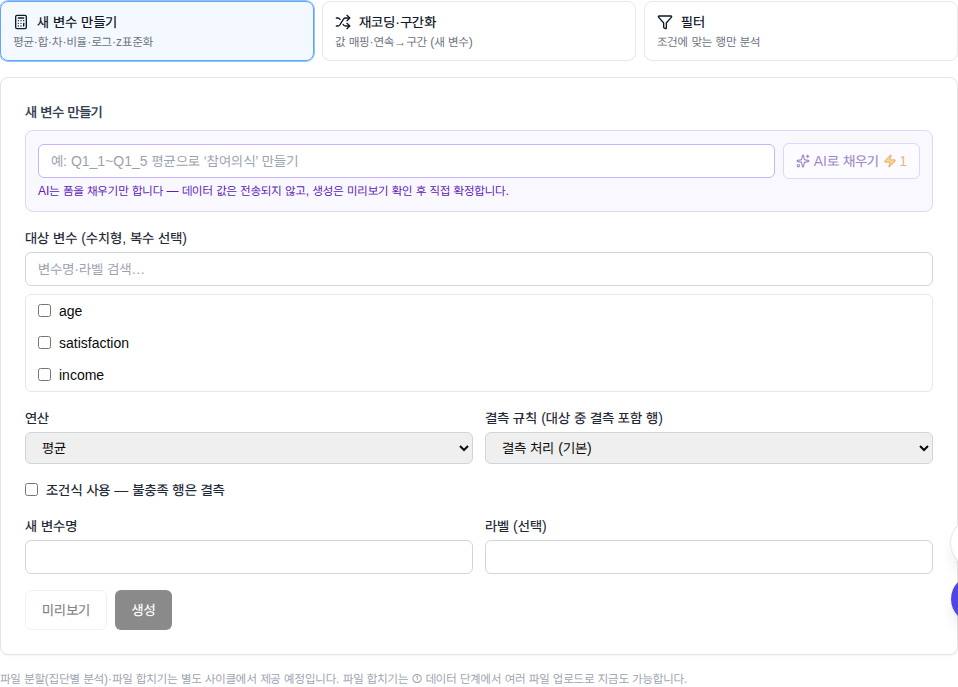Check the age variable checkbox
Viewport: 958px width, 687px height.
point(45,310)
